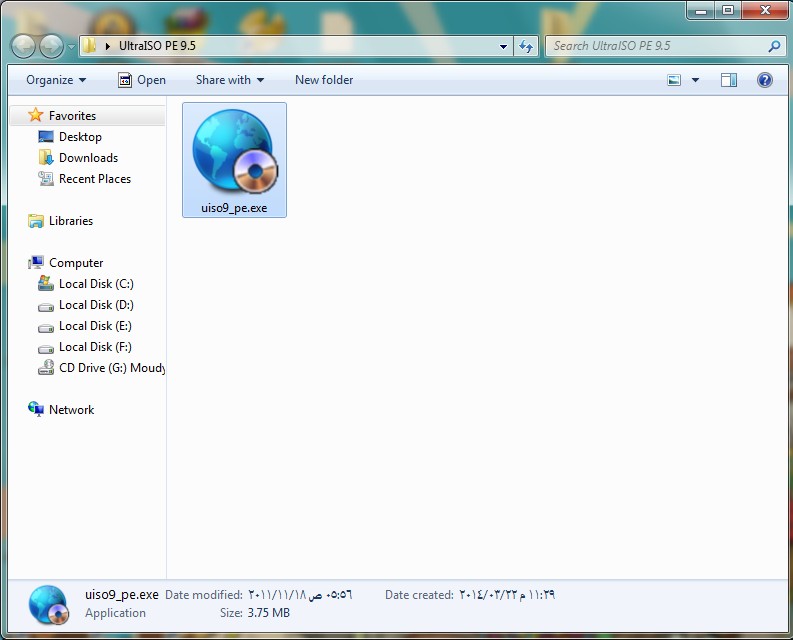Open Local Disk (F:)
Image resolution: width=793 pixels, height=640 pixels.
tap(95, 347)
